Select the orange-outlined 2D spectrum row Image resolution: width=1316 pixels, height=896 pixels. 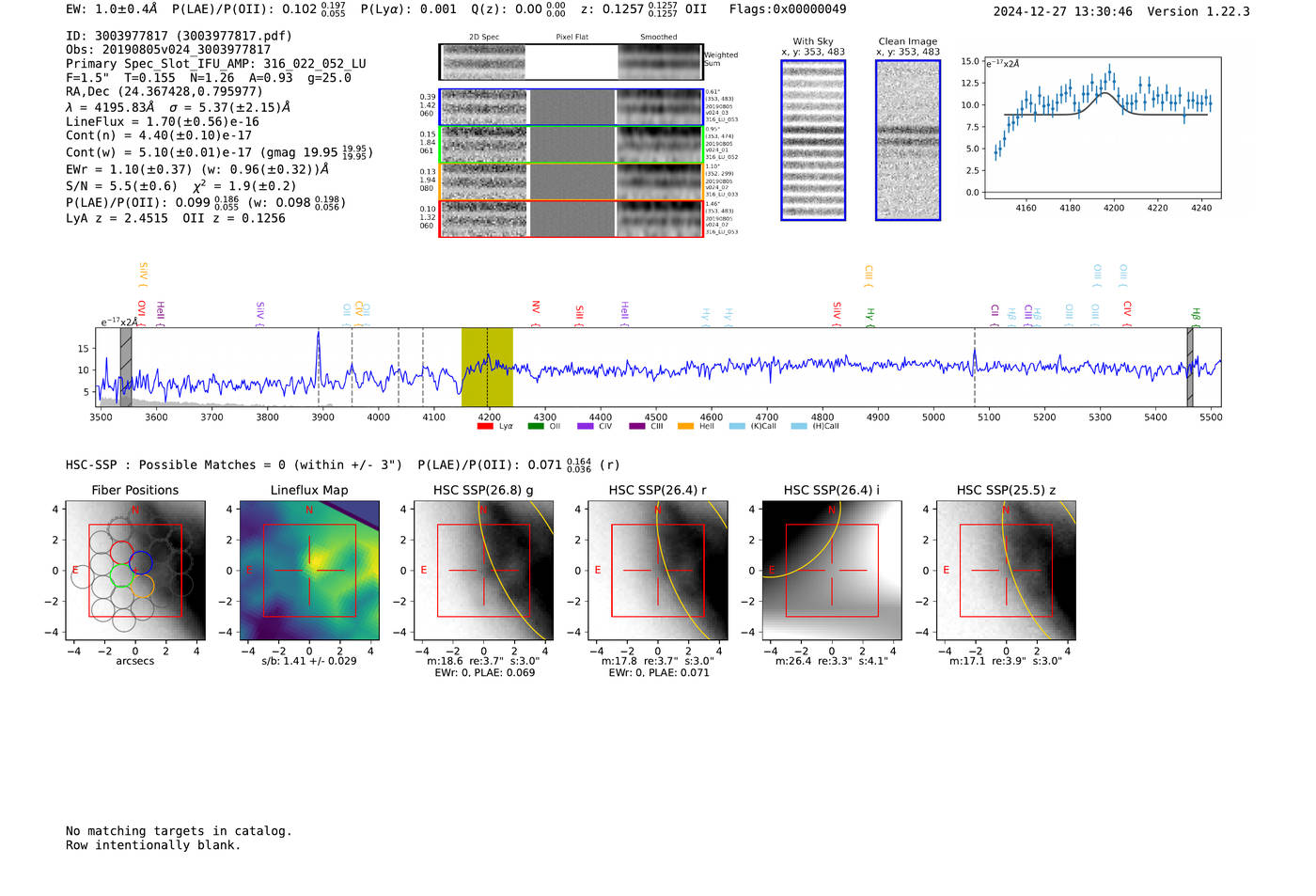coord(572,181)
